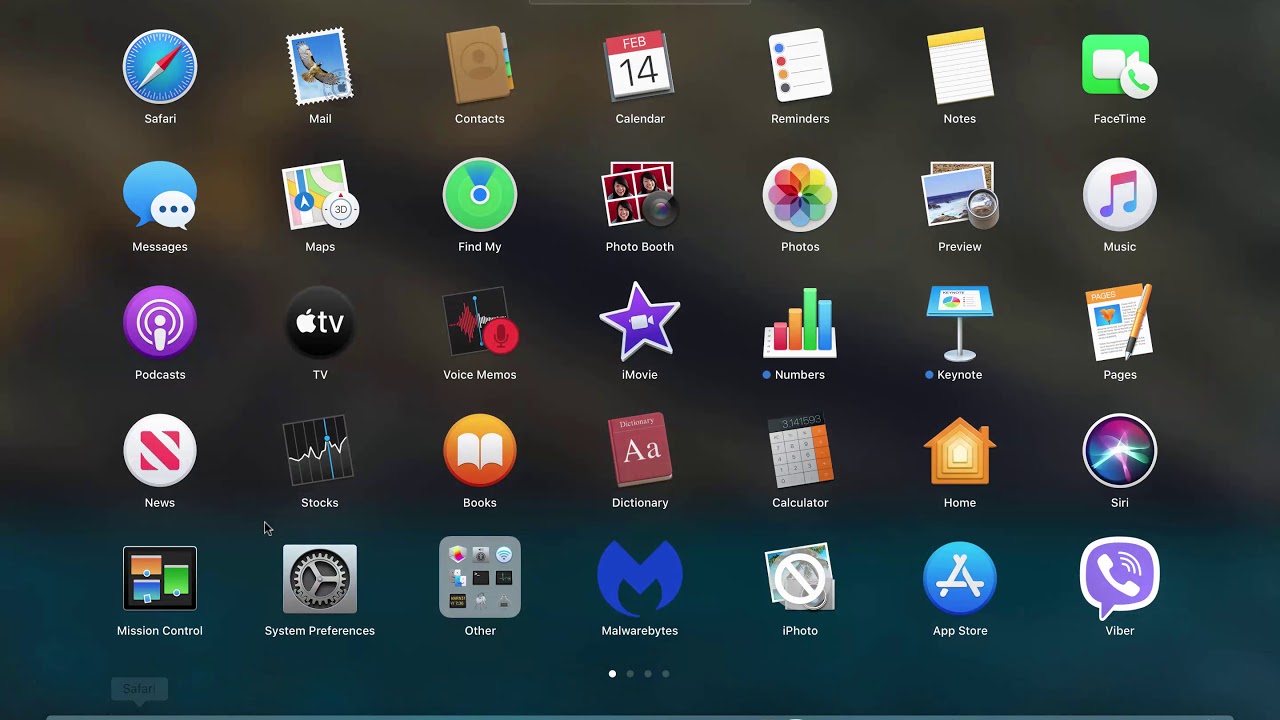Launch the Reminders app

[x=800, y=67]
